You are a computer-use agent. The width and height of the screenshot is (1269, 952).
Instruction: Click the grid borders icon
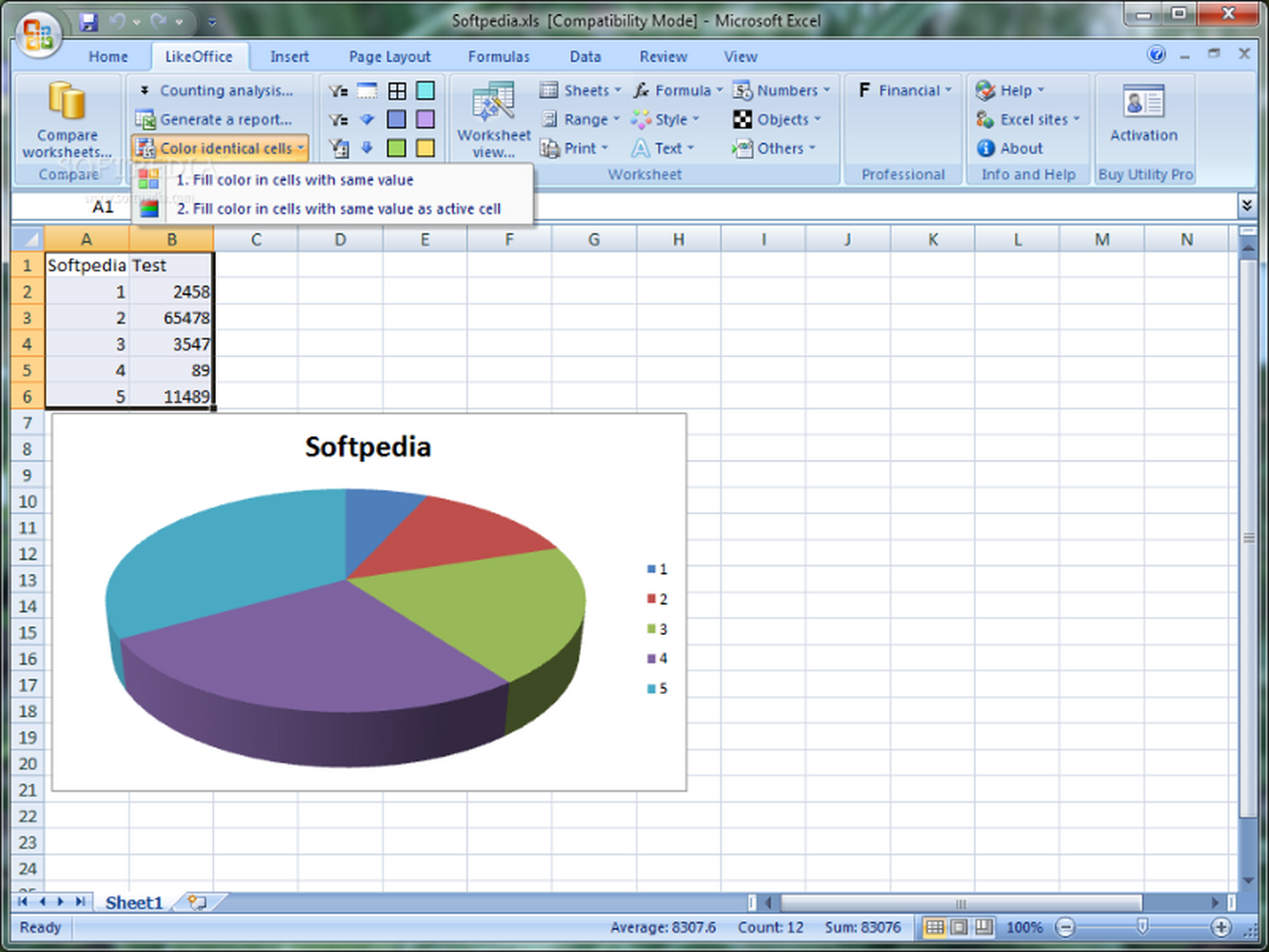[397, 90]
